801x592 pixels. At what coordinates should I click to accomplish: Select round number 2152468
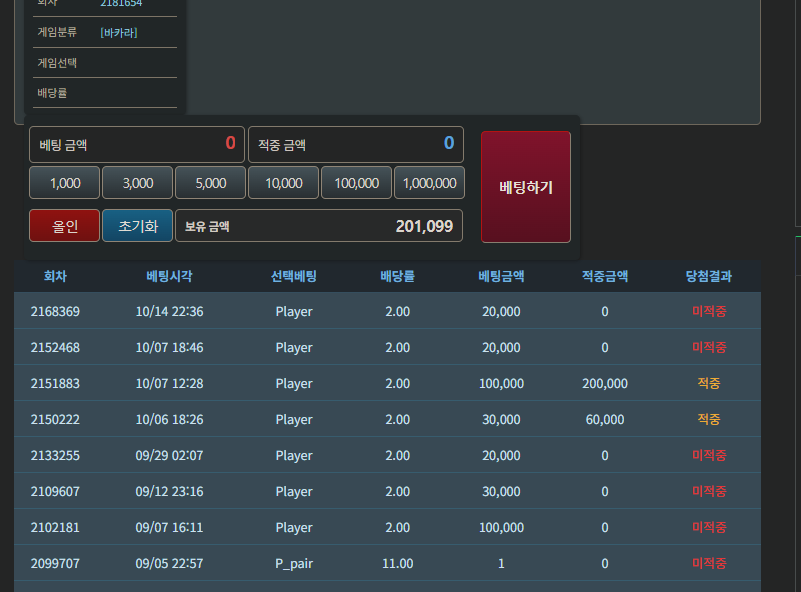pos(55,347)
